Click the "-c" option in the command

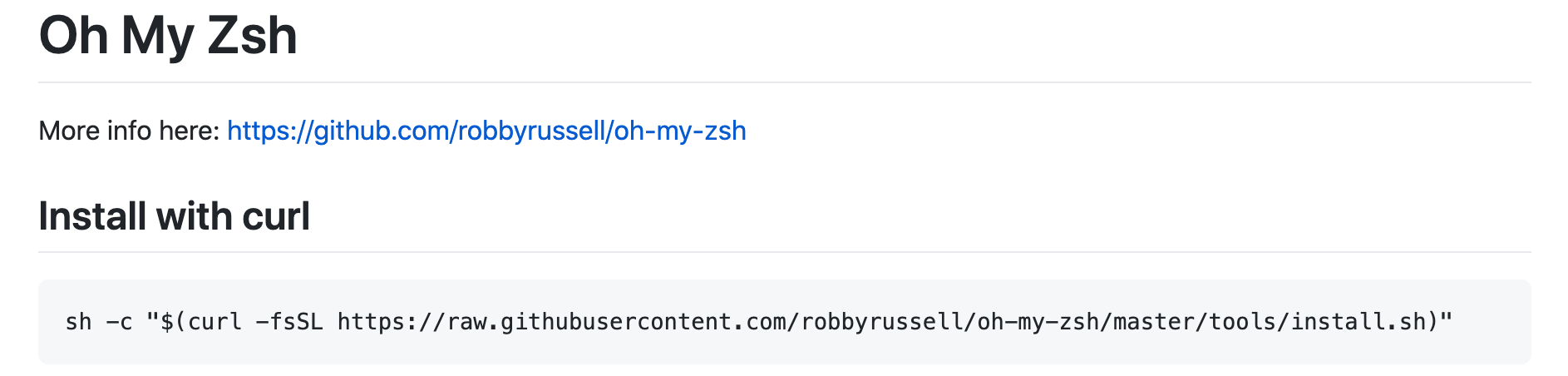[x=119, y=322]
